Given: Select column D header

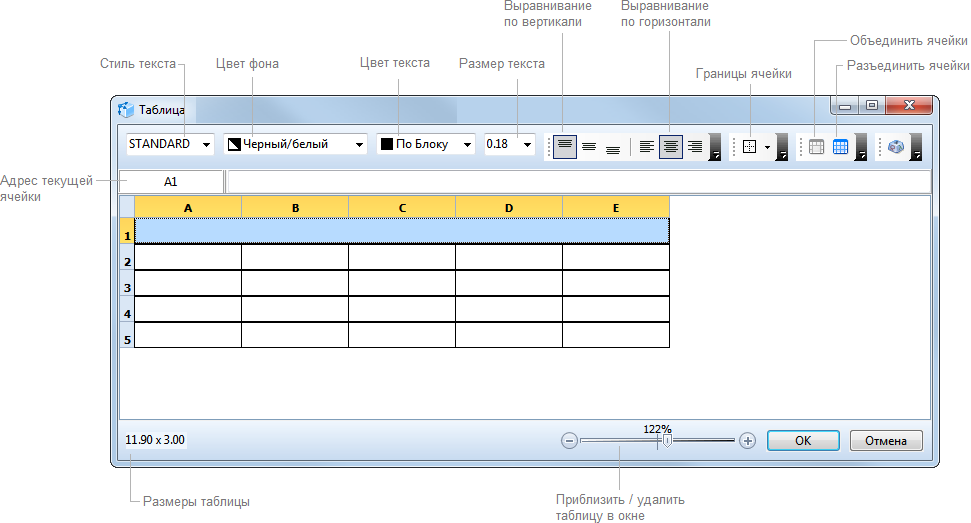Looking at the screenshot, I should 509,207.
